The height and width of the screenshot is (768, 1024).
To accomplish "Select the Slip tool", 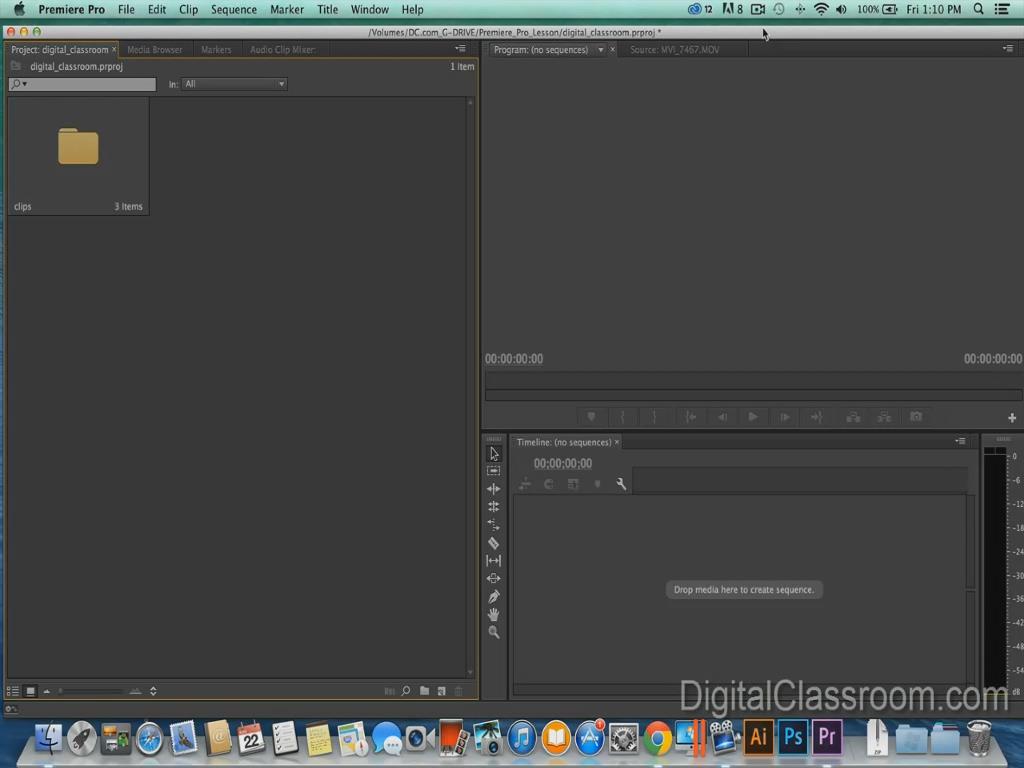I will point(494,560).
